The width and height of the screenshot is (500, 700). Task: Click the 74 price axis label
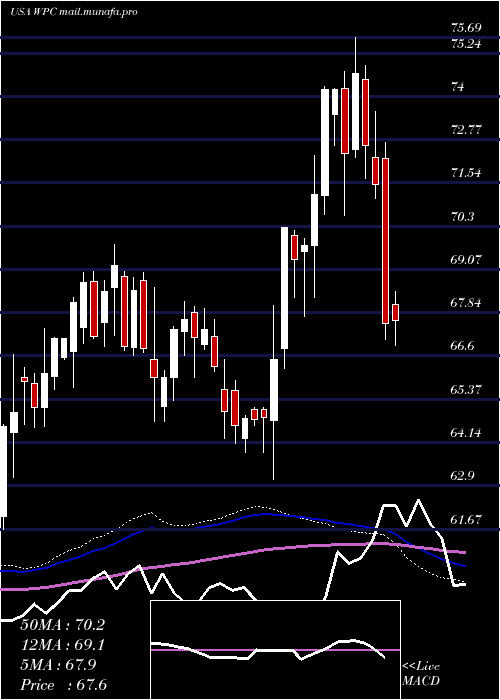[458, 87]
